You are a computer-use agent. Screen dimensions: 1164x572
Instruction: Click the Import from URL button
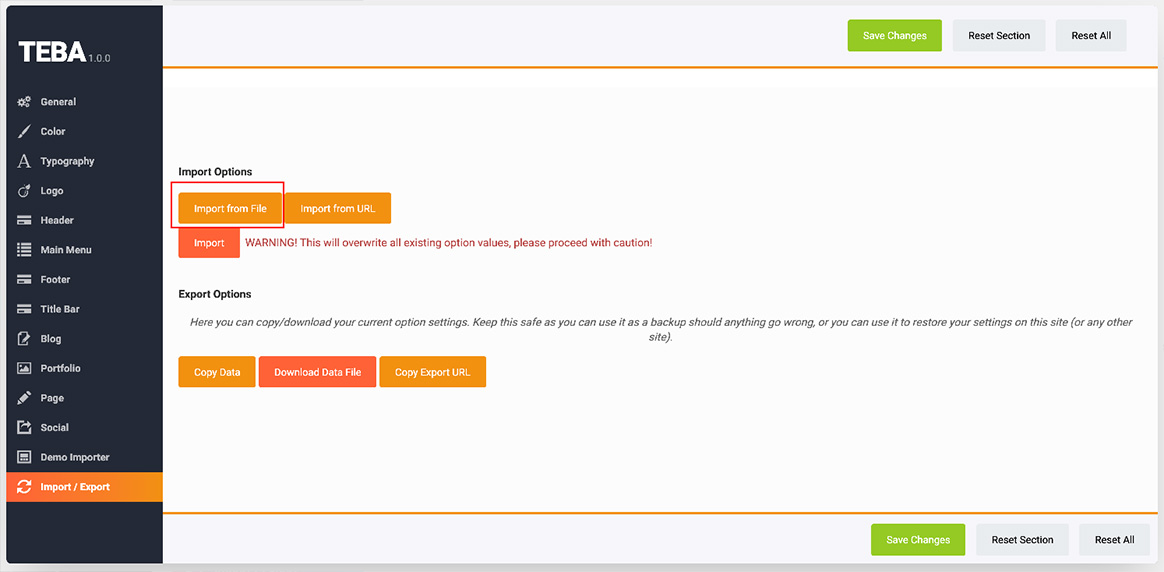pyautogui.click(x=338, y=208)
